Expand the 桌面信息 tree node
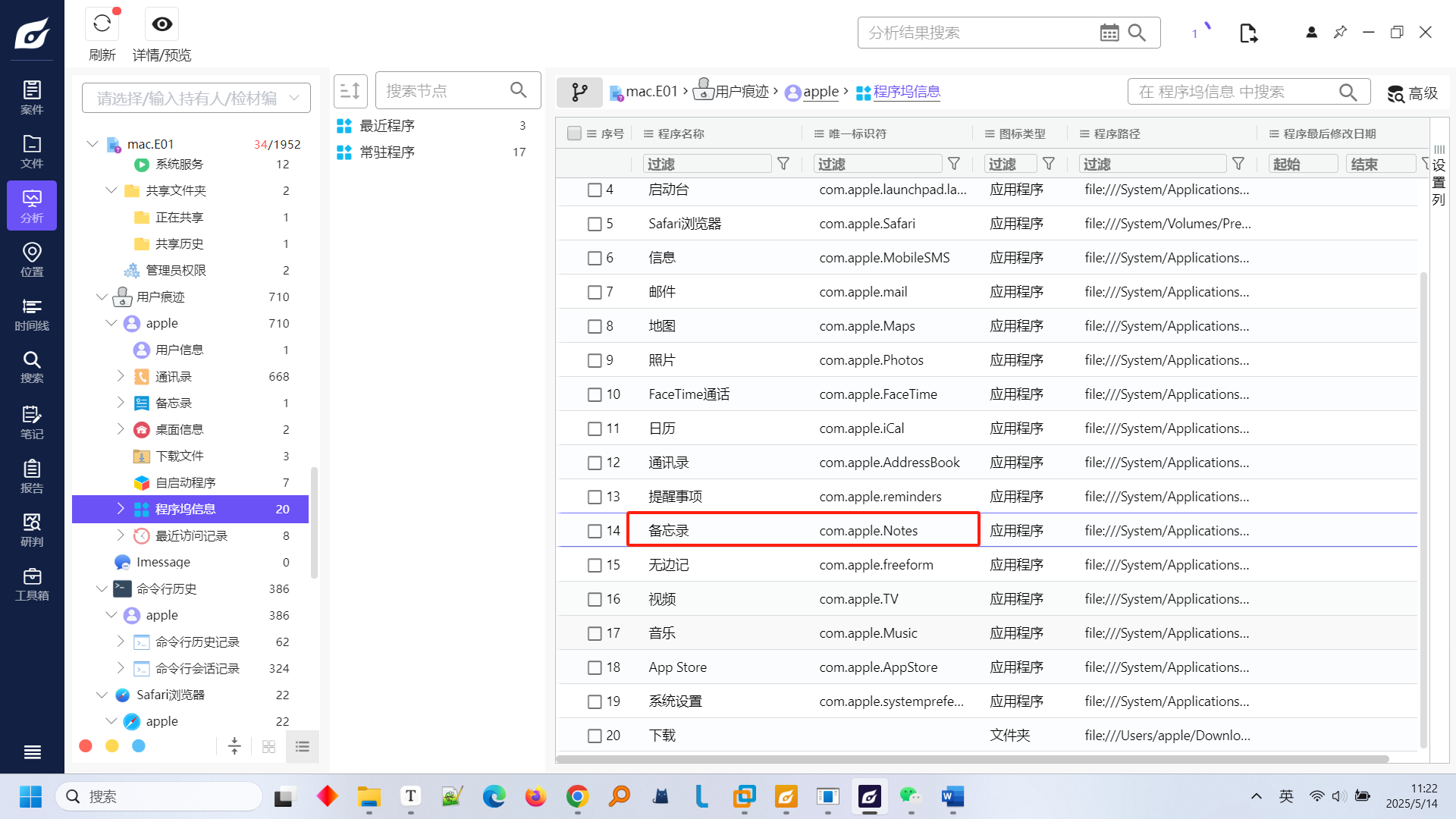 121,429
